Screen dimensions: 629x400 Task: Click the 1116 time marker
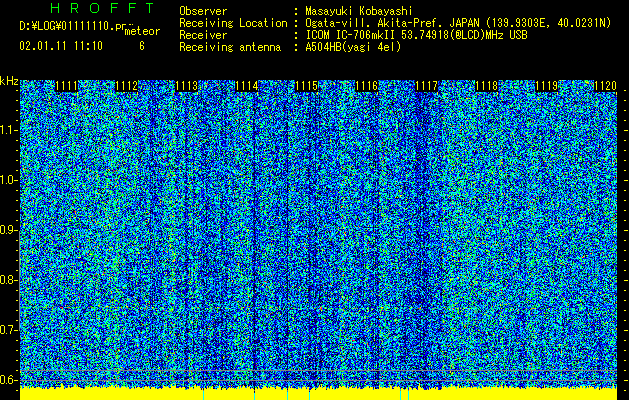(x=367, y=86)
